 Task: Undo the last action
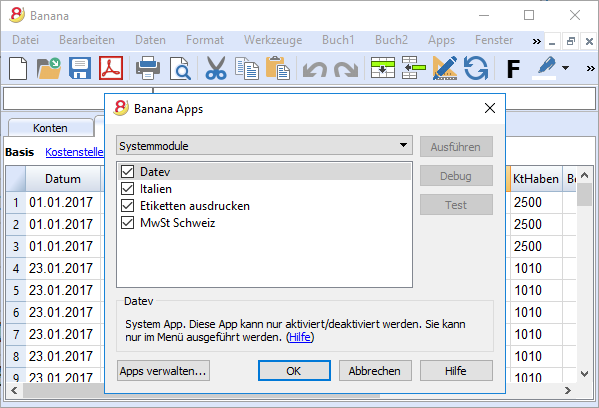click(x=315, y=70)
